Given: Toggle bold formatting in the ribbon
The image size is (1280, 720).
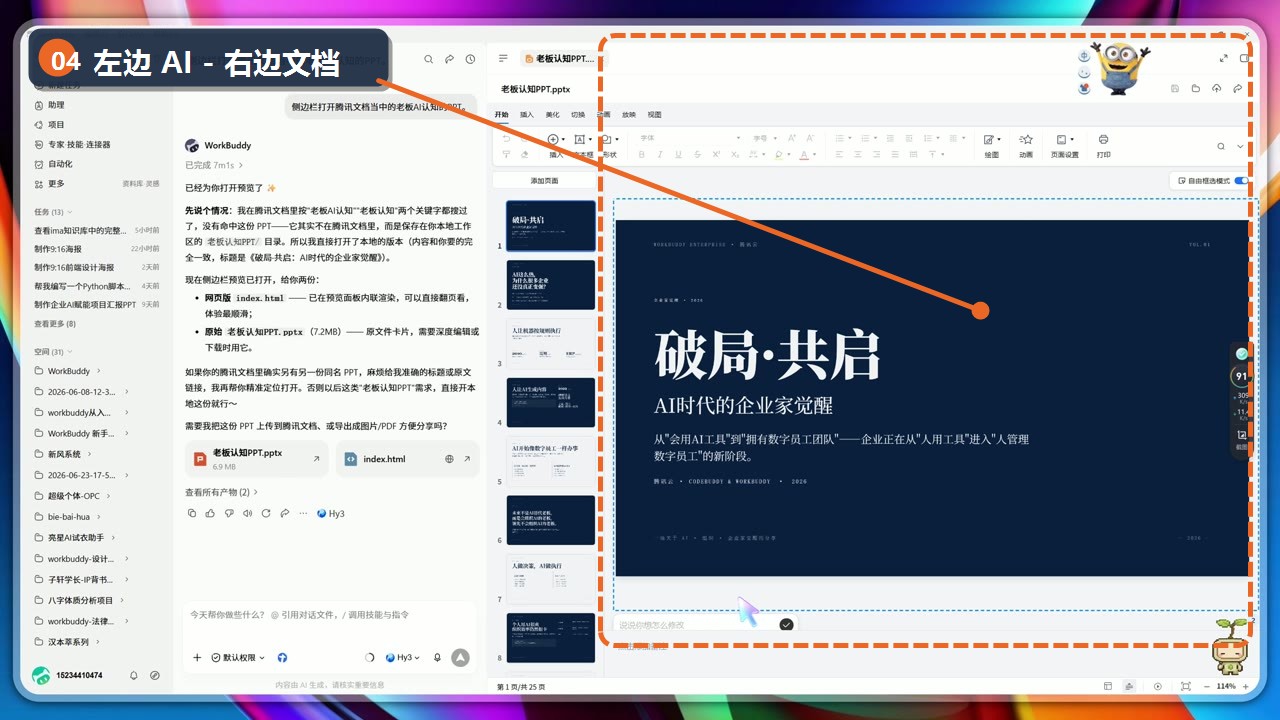Looking at the screenshot, I should 642,155.
